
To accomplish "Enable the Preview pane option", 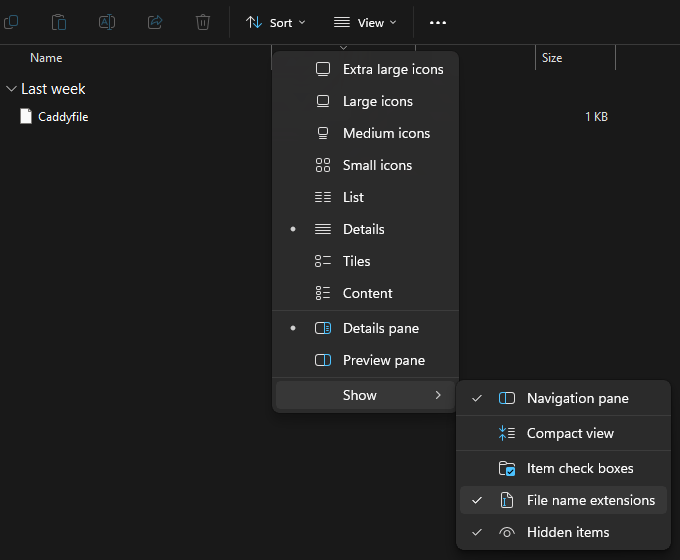I will click(x=365, y=360).
